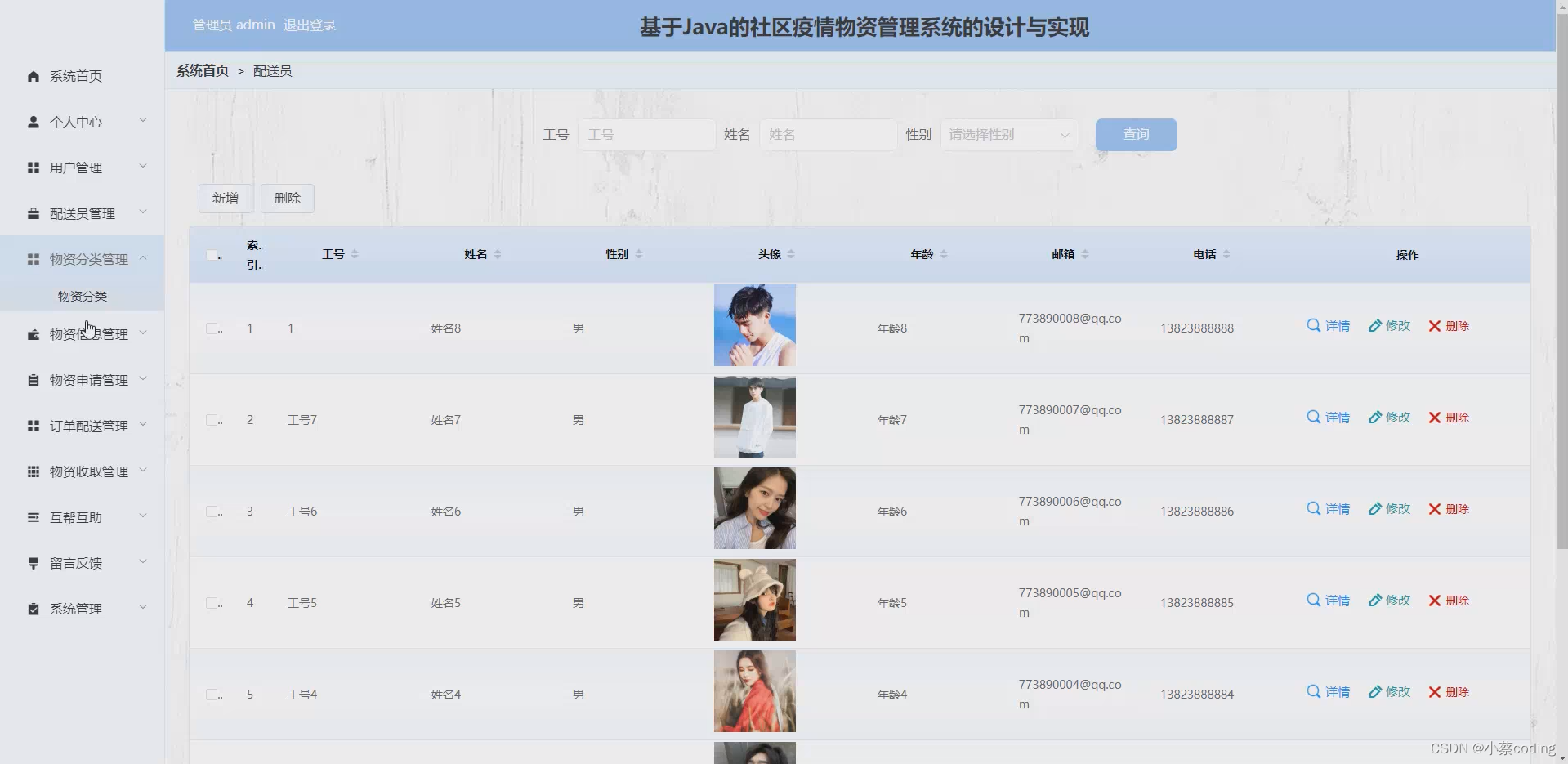Click the 删除 batch button above the table

coord(288,199)
